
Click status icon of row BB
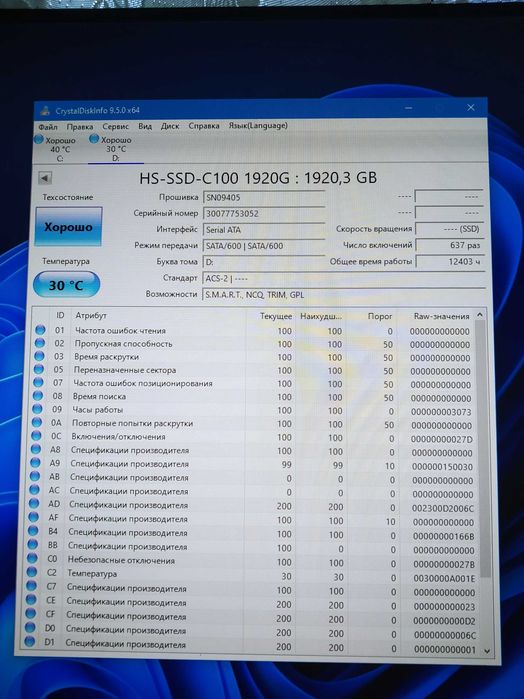click(33, 544)
